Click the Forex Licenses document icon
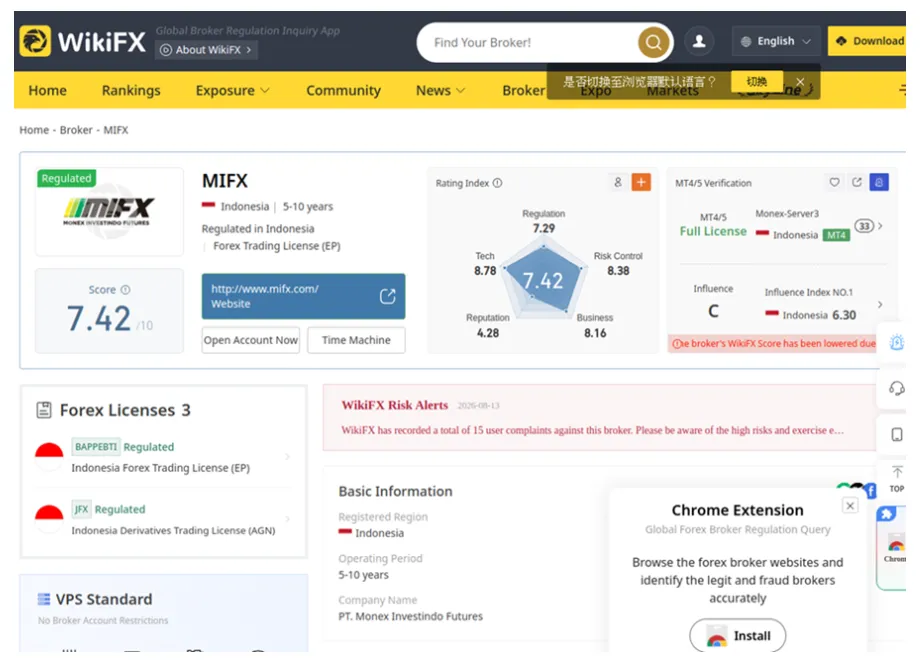Viewport: 920px width, 665px height. 44,410
